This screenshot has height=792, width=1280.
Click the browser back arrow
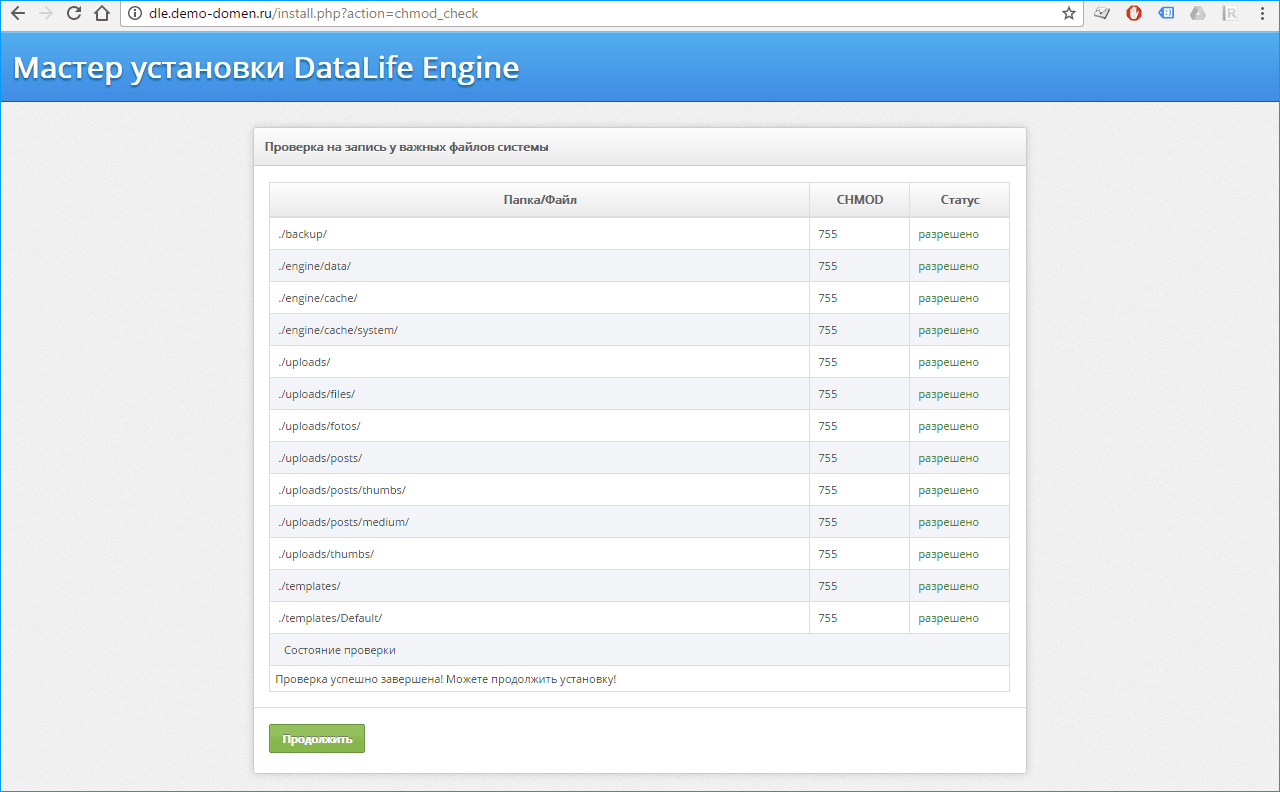pos(17,14)
